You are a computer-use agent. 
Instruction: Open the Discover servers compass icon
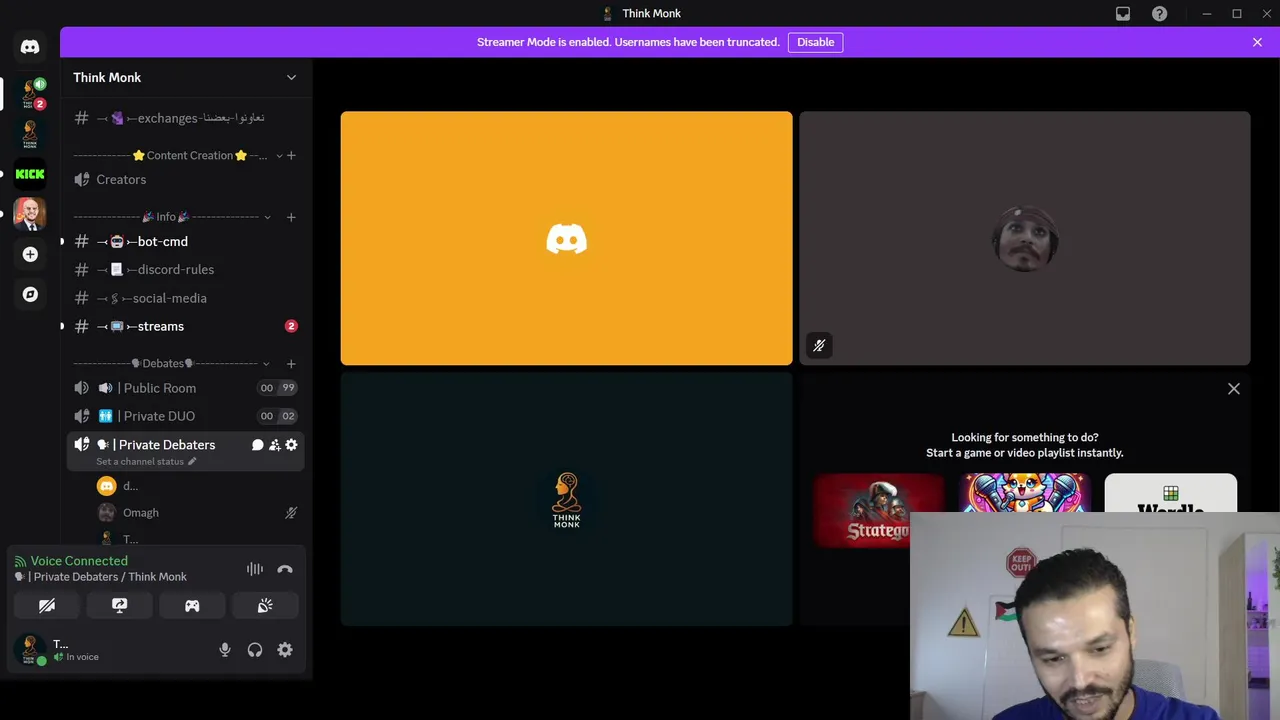30,294
